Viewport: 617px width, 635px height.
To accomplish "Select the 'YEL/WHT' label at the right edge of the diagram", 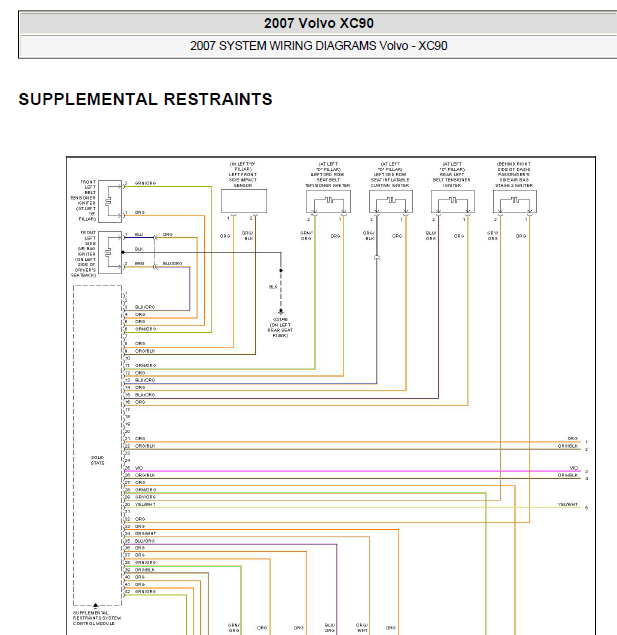I will click(x=568, y=505).
